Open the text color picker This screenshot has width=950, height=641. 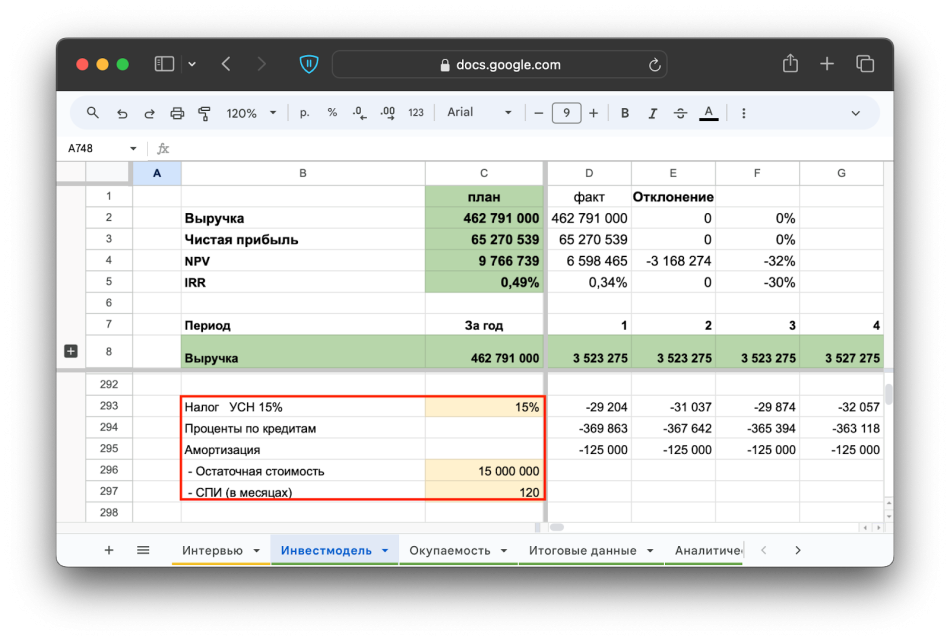709,113
